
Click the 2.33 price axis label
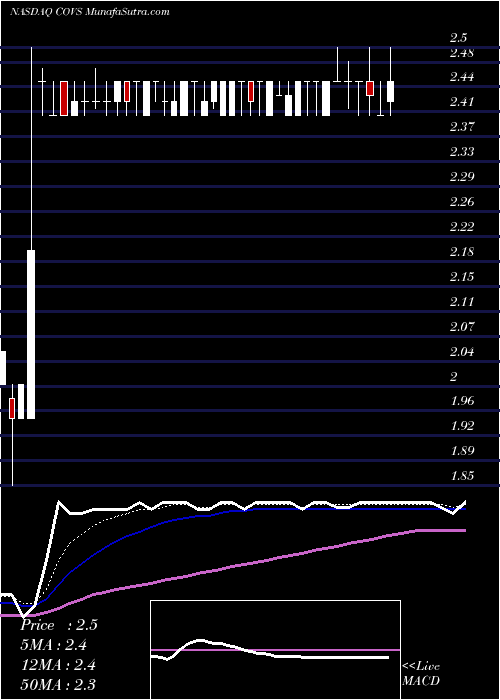pyautogui.click(x=462, y=152)
